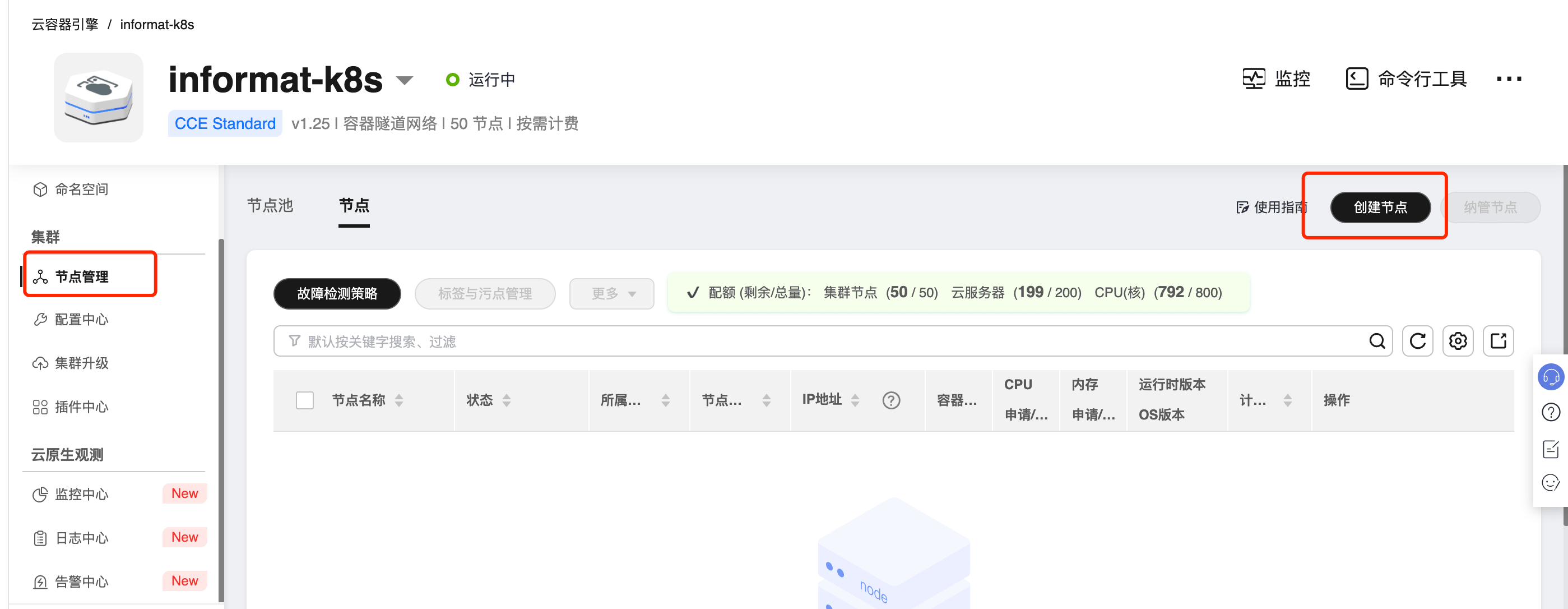Click the search magnifier icon
The width and height of the screenshot is (1568, 609).
1377,341
